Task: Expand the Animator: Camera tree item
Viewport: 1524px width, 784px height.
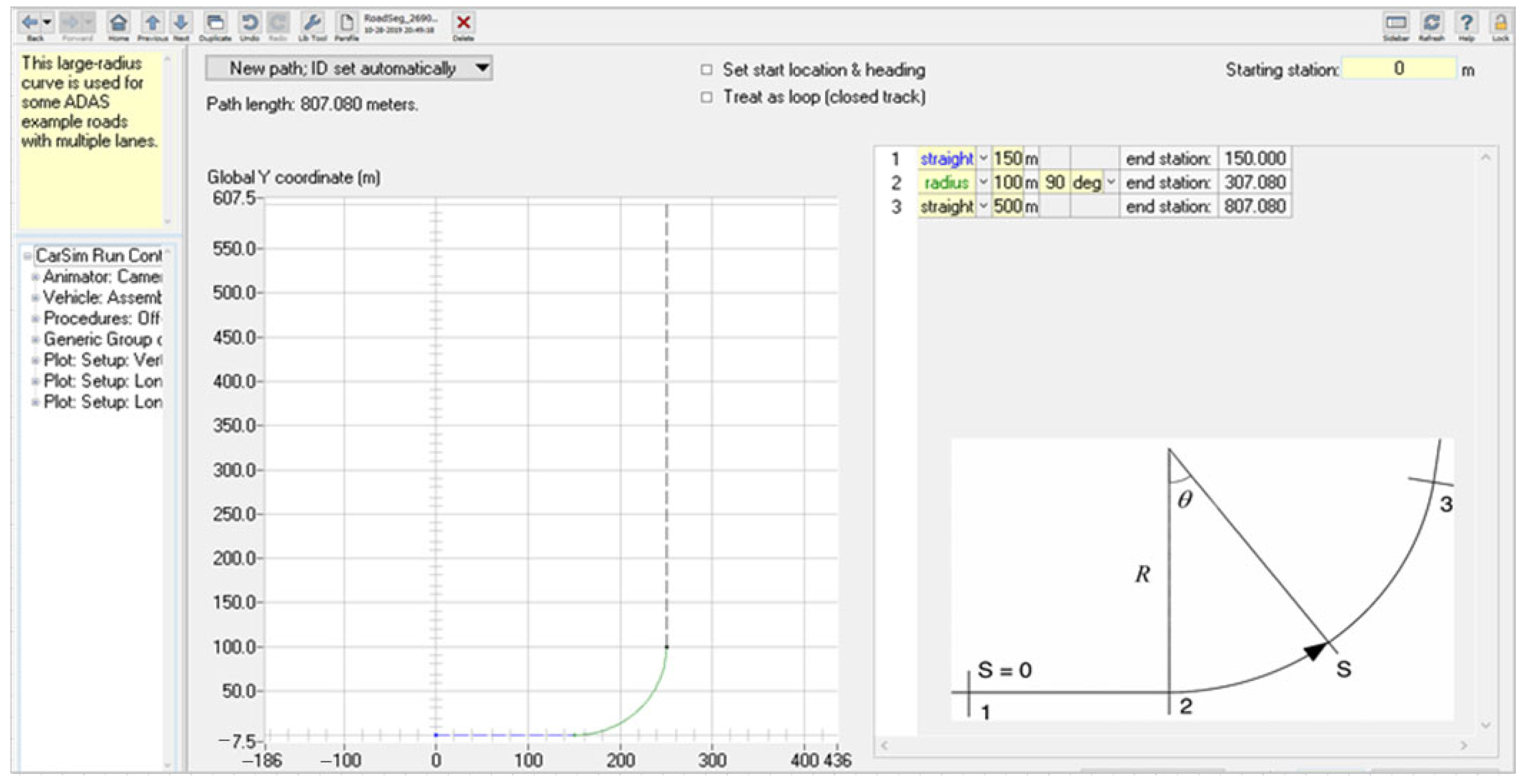Action: 36,277
